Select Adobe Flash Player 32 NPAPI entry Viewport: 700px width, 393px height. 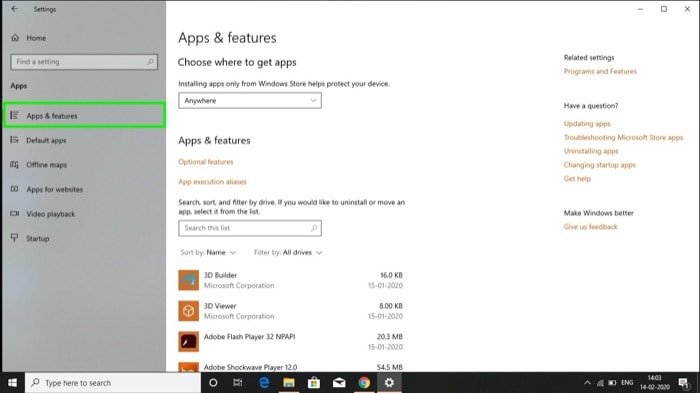tap(291, 342)
